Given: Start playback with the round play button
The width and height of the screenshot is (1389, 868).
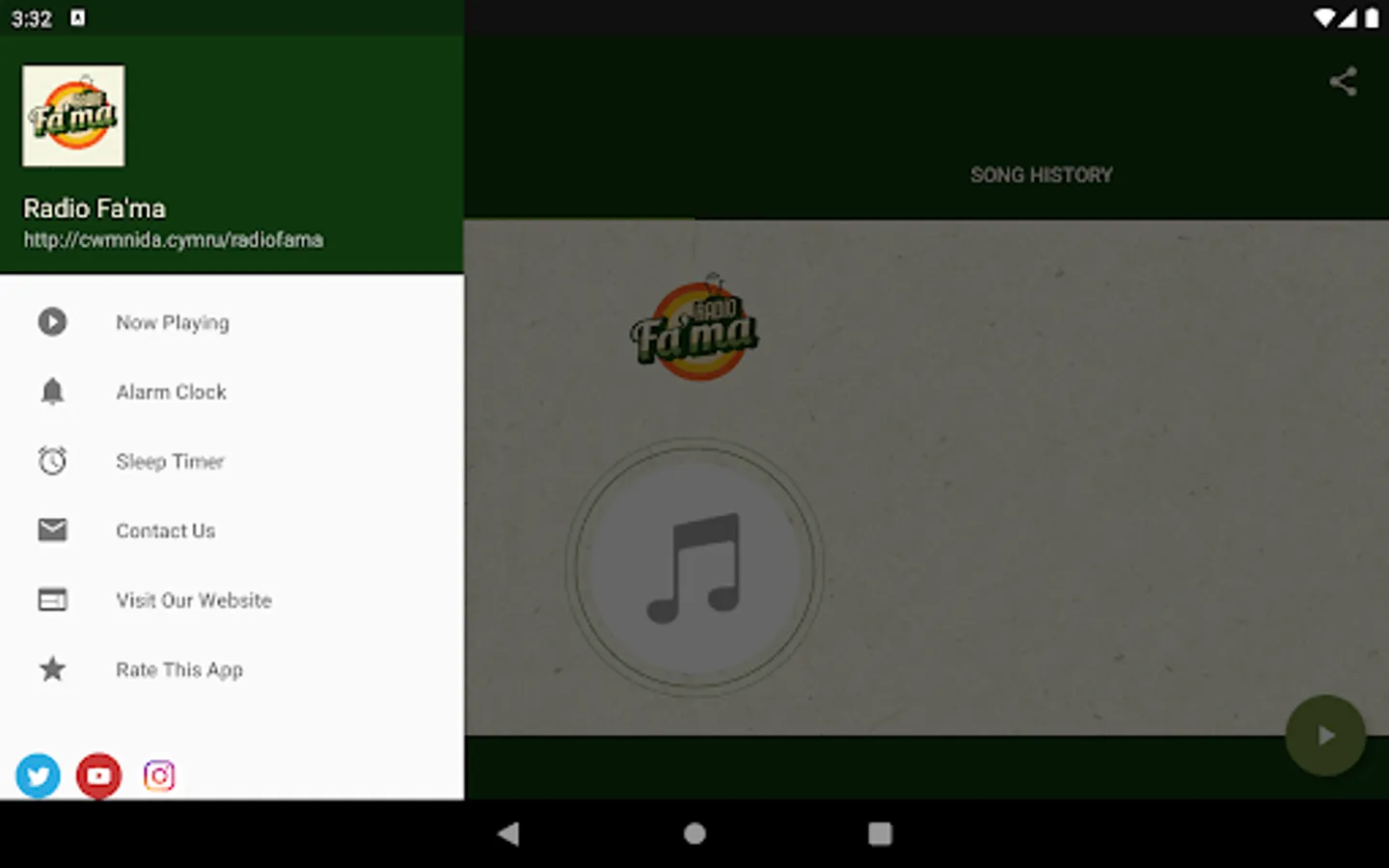Looking at the screenshot, I should pos(1325,735).
